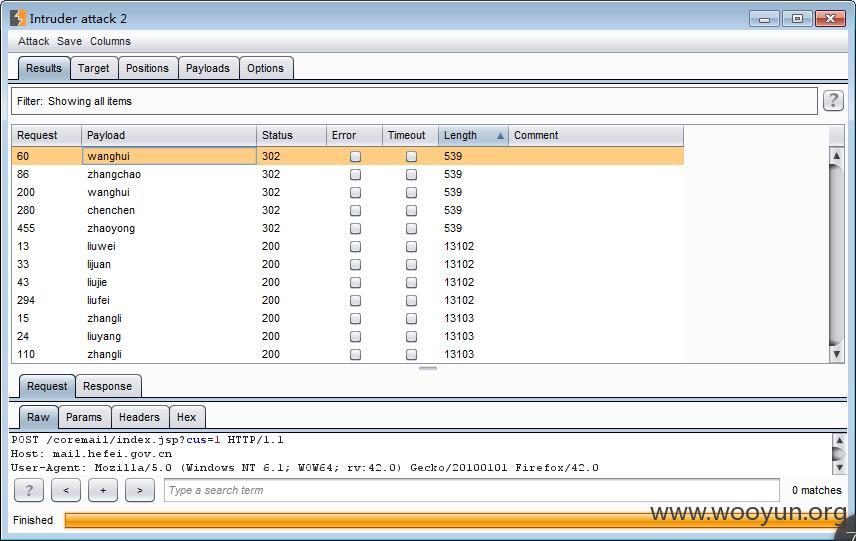Click the Finished progress bar
The height and width of the screenshot is (541, 856).
pos(454,520)
